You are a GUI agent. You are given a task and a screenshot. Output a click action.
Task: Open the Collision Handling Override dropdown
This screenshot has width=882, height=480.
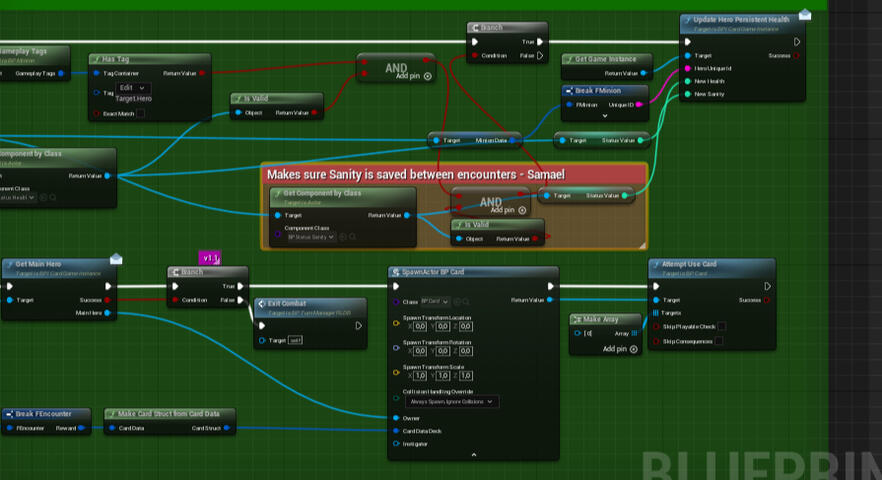450,401
